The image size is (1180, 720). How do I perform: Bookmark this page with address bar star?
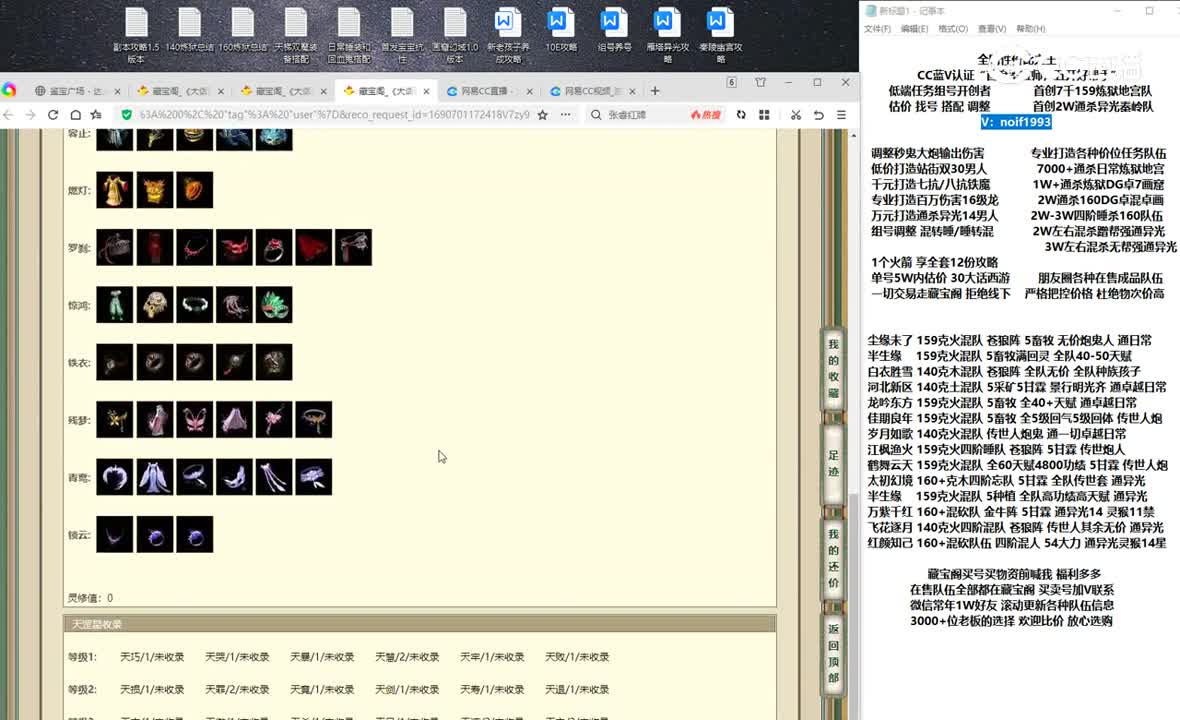[543, 114]
